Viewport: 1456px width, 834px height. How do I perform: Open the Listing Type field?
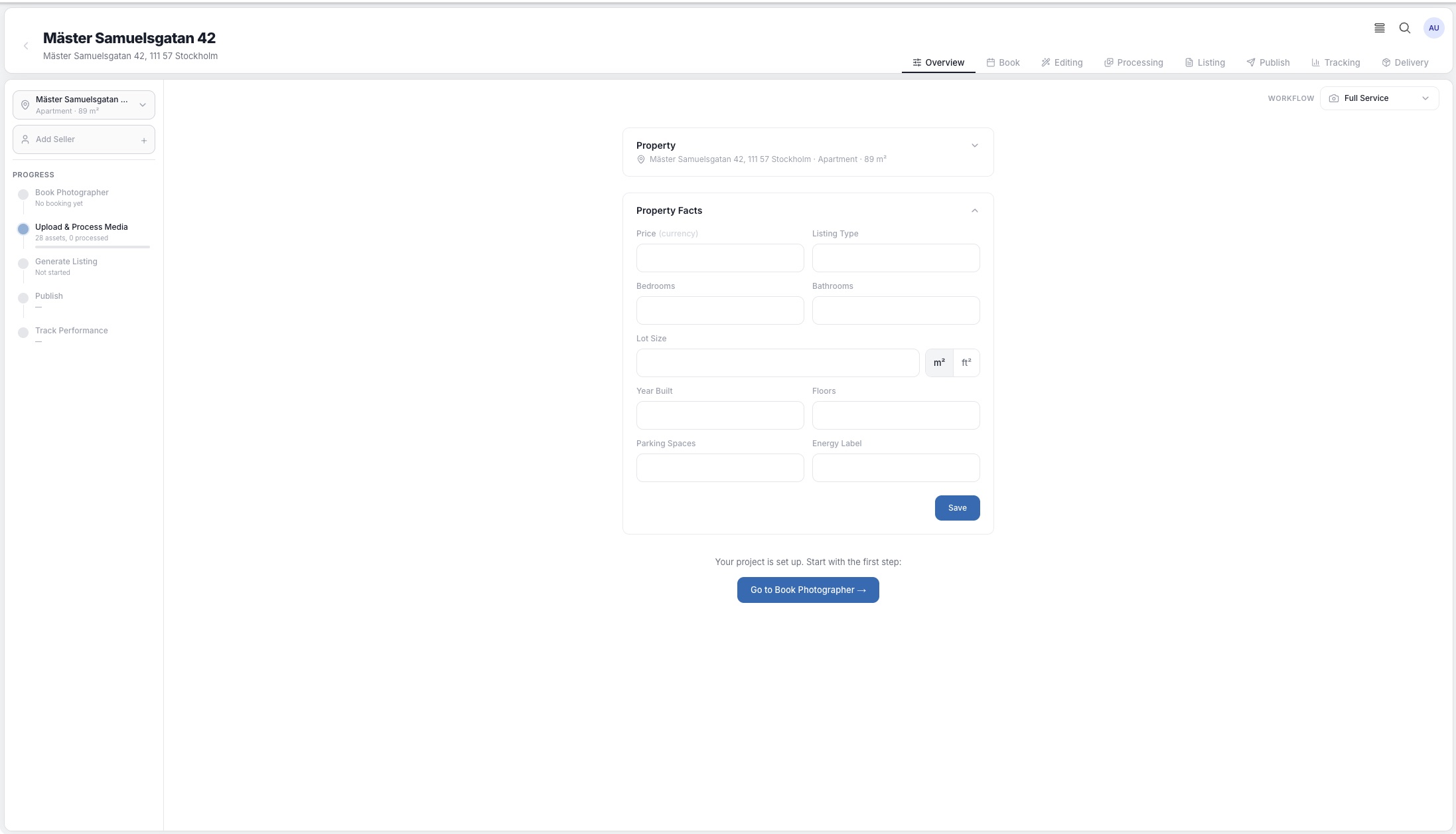pos(896,258)
